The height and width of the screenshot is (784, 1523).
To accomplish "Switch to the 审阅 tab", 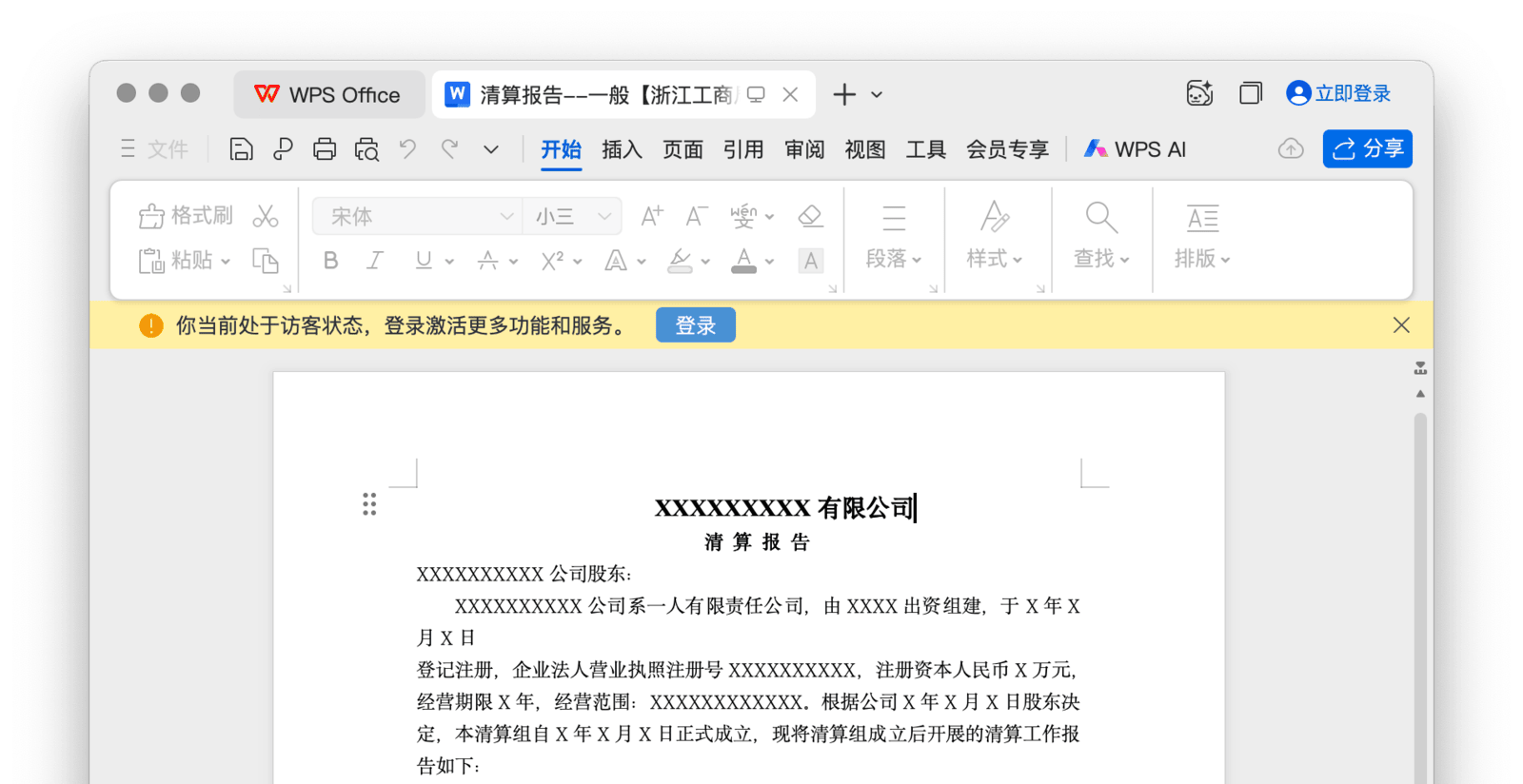I will pos(804,149).
